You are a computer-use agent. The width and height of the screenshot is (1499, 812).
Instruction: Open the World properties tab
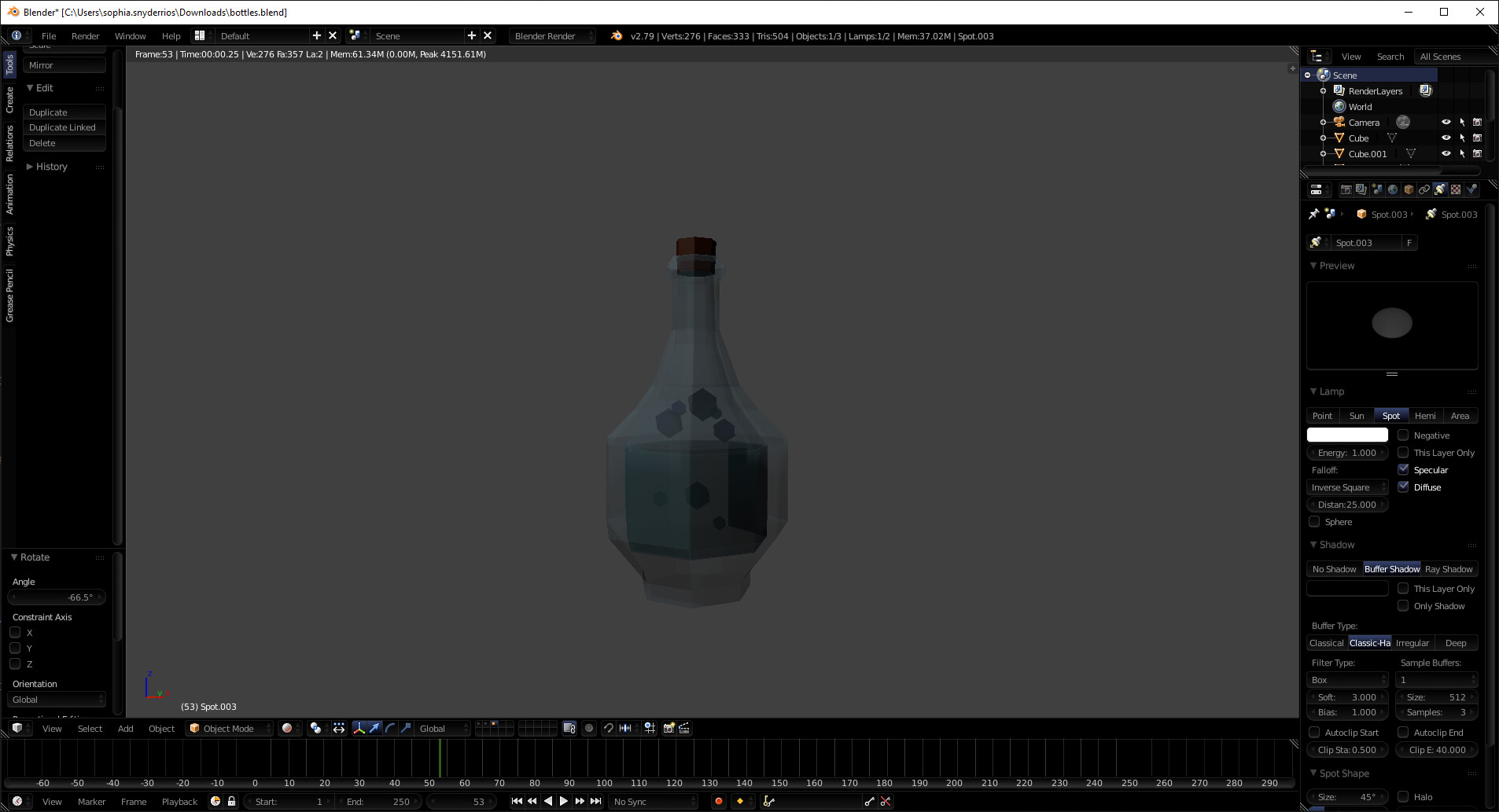[x=1392, y=189]
